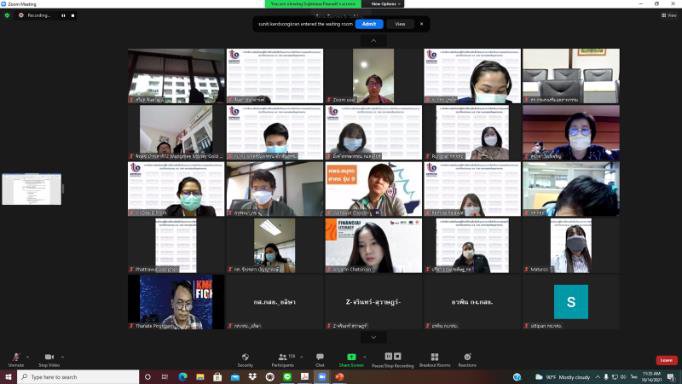Click View in waiting room notification
The height and width of the screenshot is (384, 682).
400,24
